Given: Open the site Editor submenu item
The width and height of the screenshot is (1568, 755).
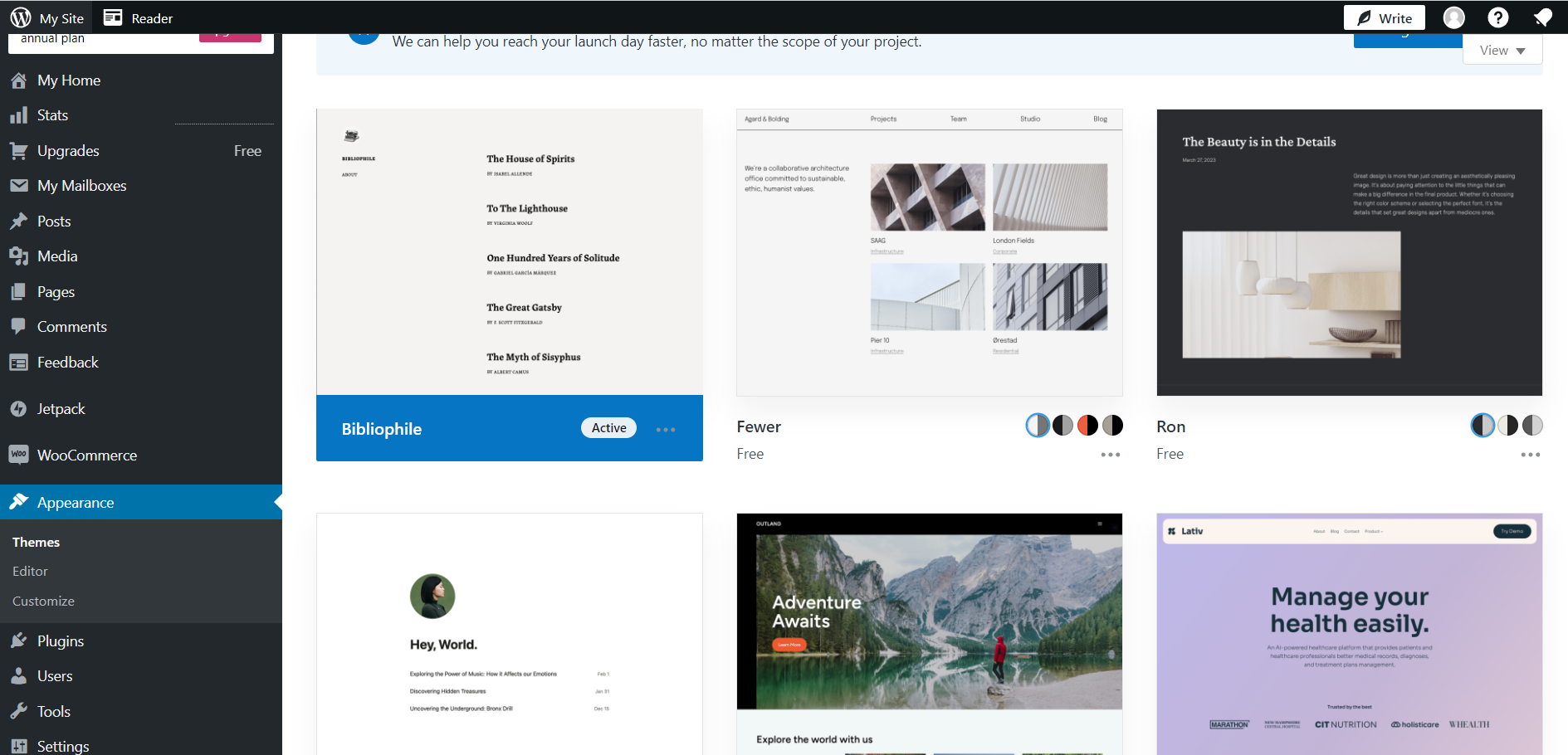Looking at the screenshot, I should coord(30,572).
